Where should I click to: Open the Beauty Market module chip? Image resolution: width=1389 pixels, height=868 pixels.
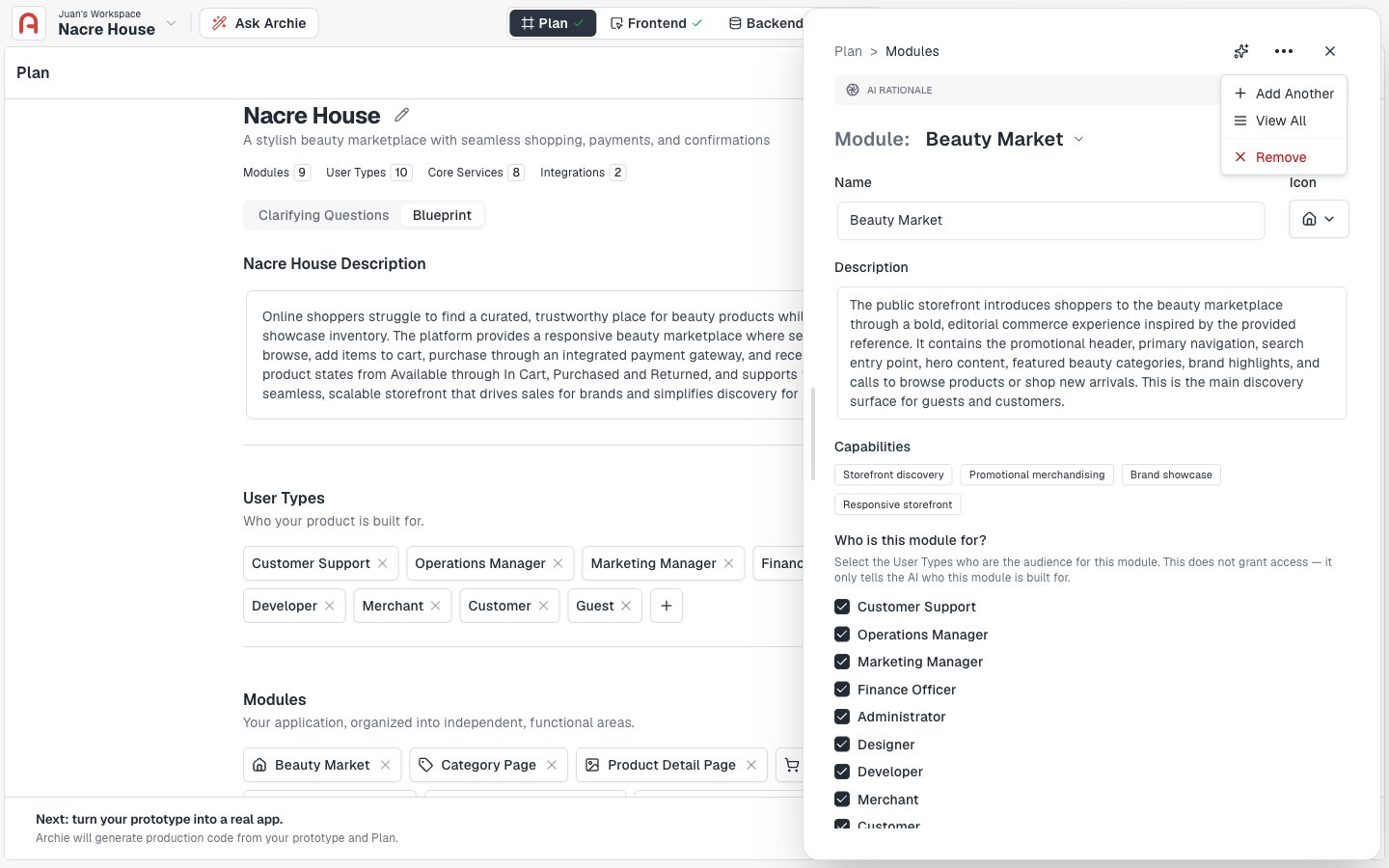321,765
